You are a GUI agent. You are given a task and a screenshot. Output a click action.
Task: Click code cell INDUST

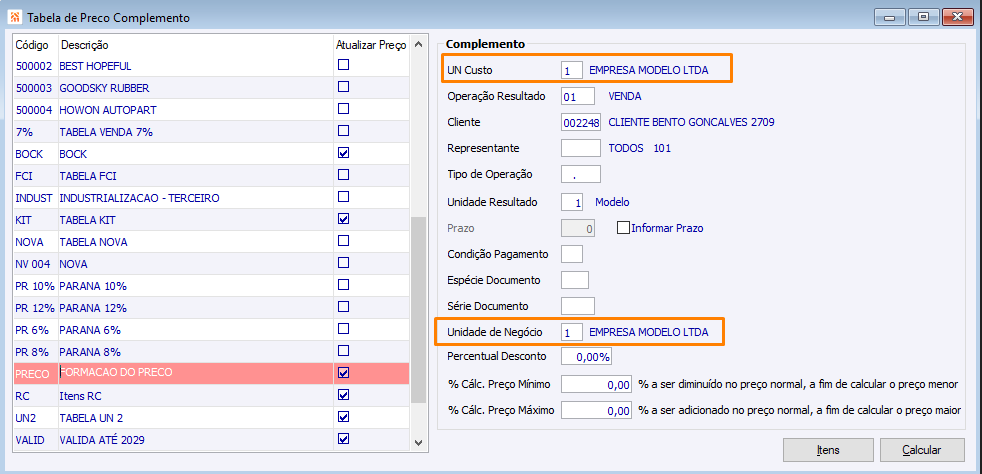(36, 198)
